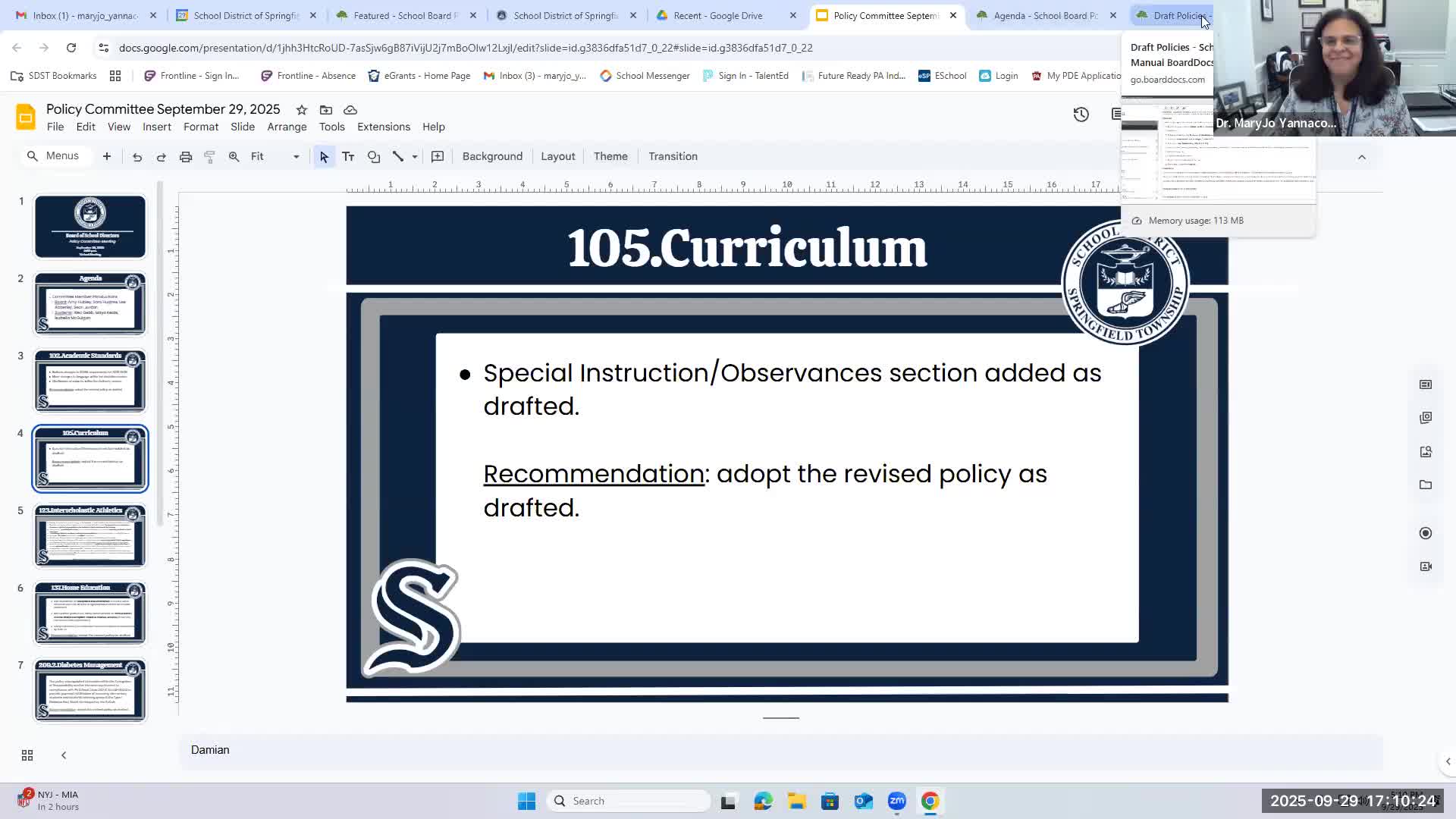Open the shape insert tool
Image resolution: width=1456 pixels, height=819 pixels.
tap(374, 157)
